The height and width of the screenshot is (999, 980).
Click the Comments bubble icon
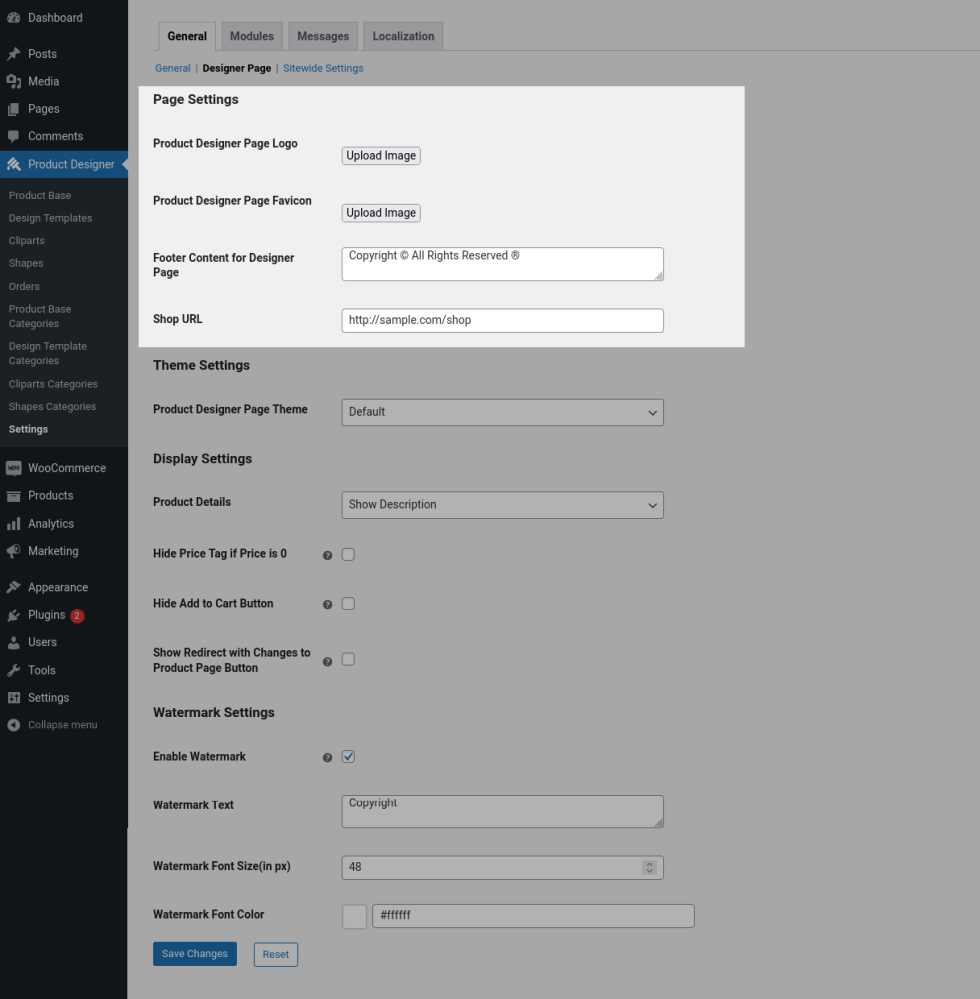pos(14,136)
